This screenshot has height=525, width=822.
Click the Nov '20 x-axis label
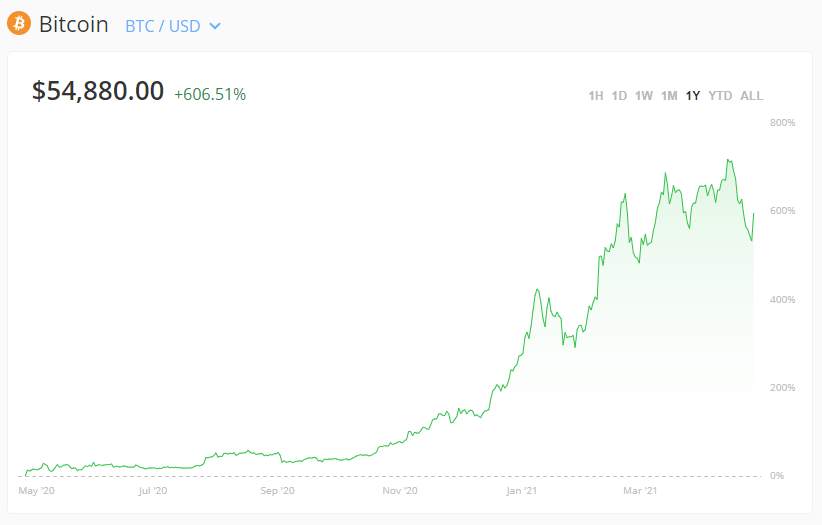click(399, 491)
